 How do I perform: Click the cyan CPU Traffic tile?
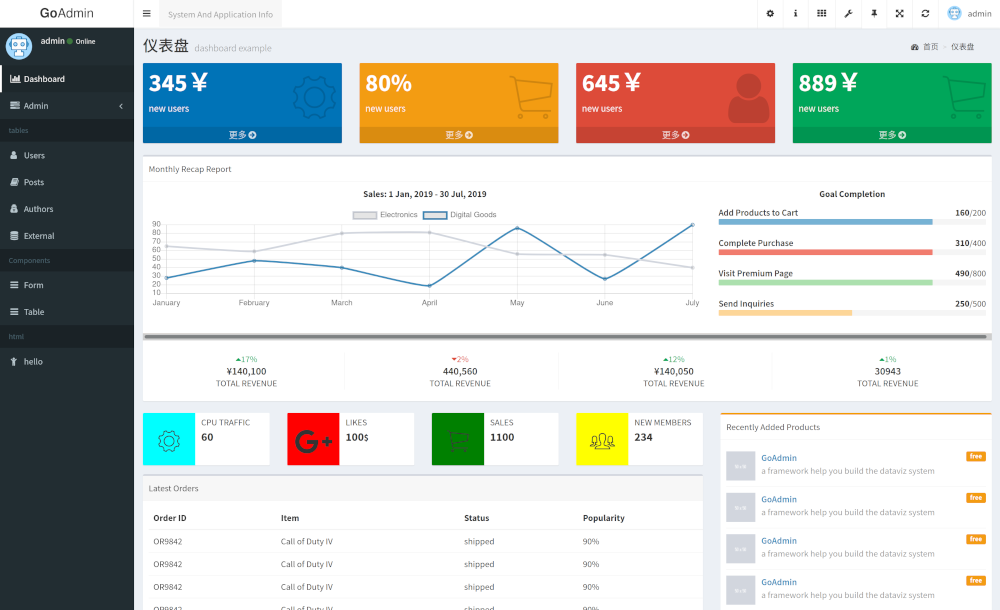point(169,439)
